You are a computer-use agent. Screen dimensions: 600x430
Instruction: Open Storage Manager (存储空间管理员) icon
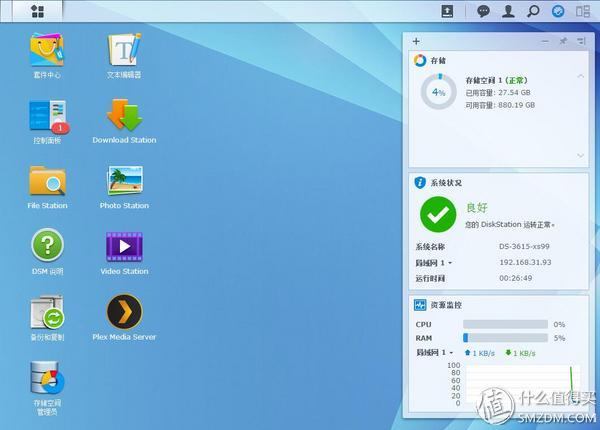[x=47, y=378]
